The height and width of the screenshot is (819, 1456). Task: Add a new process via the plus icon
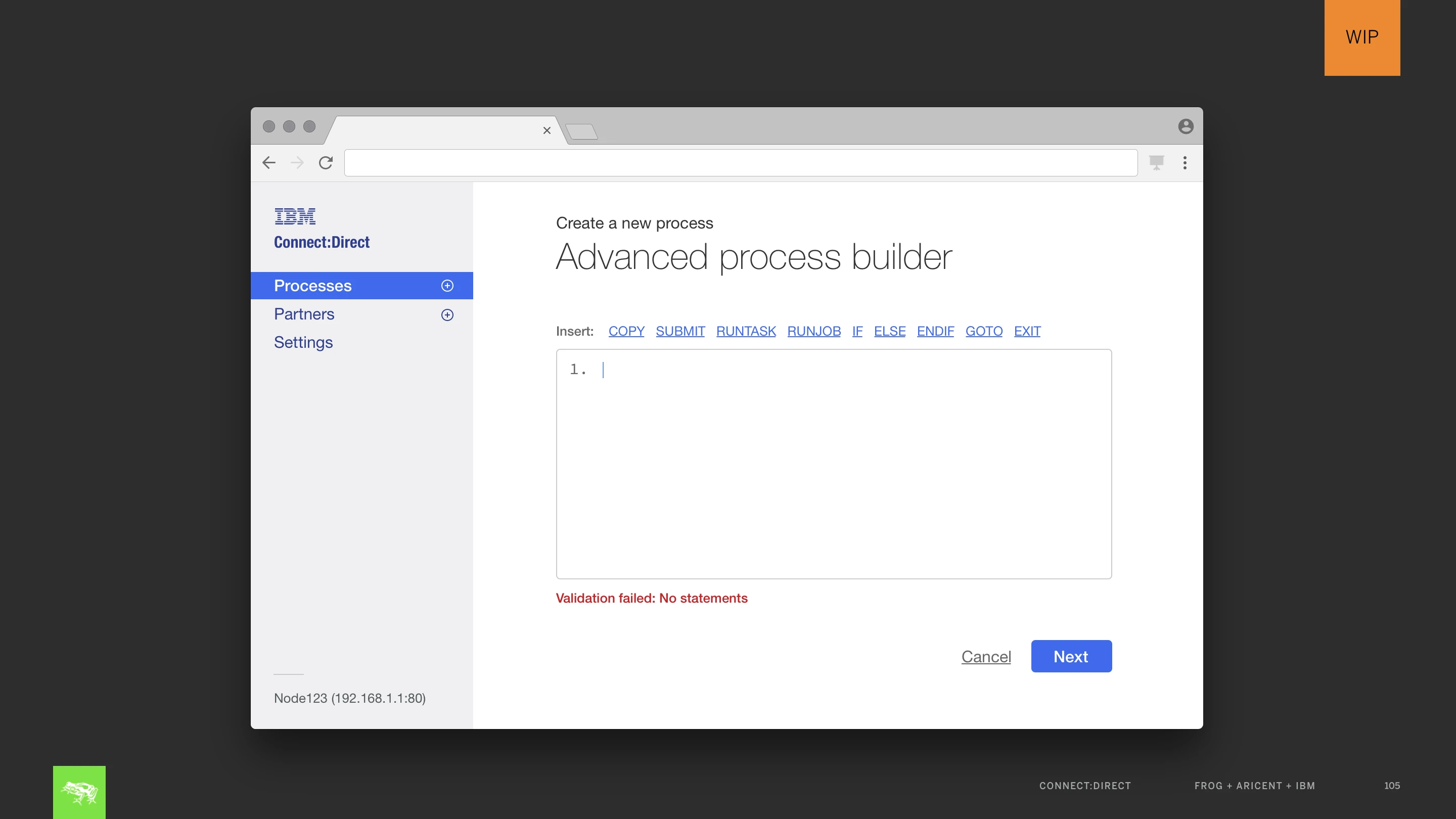(447, 286)
